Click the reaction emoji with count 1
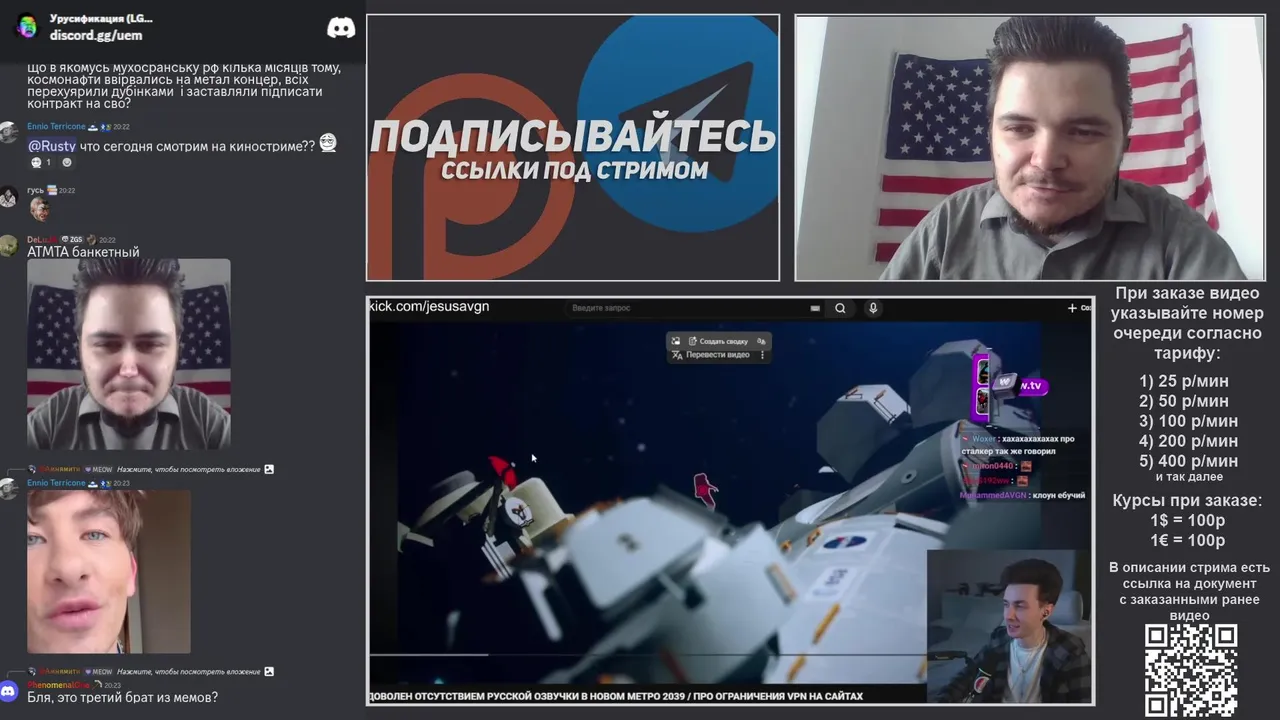The image size is (1280, 720). [x=41, y=162]
